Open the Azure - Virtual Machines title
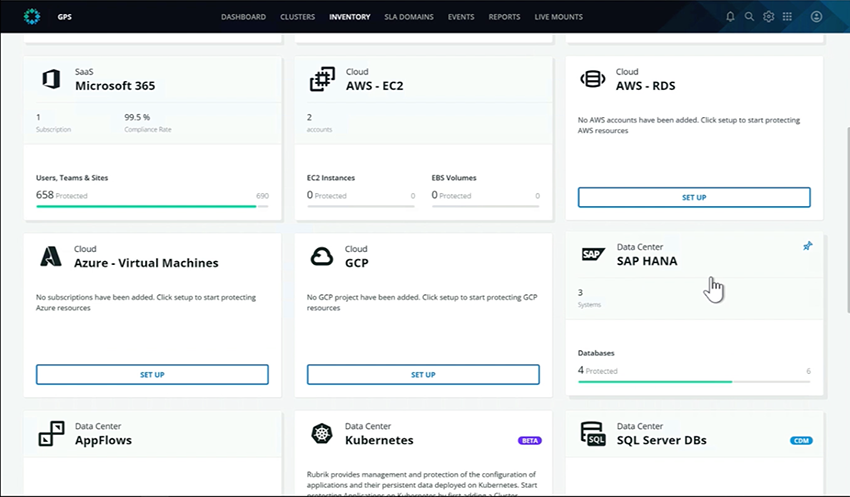 [146, 263]
